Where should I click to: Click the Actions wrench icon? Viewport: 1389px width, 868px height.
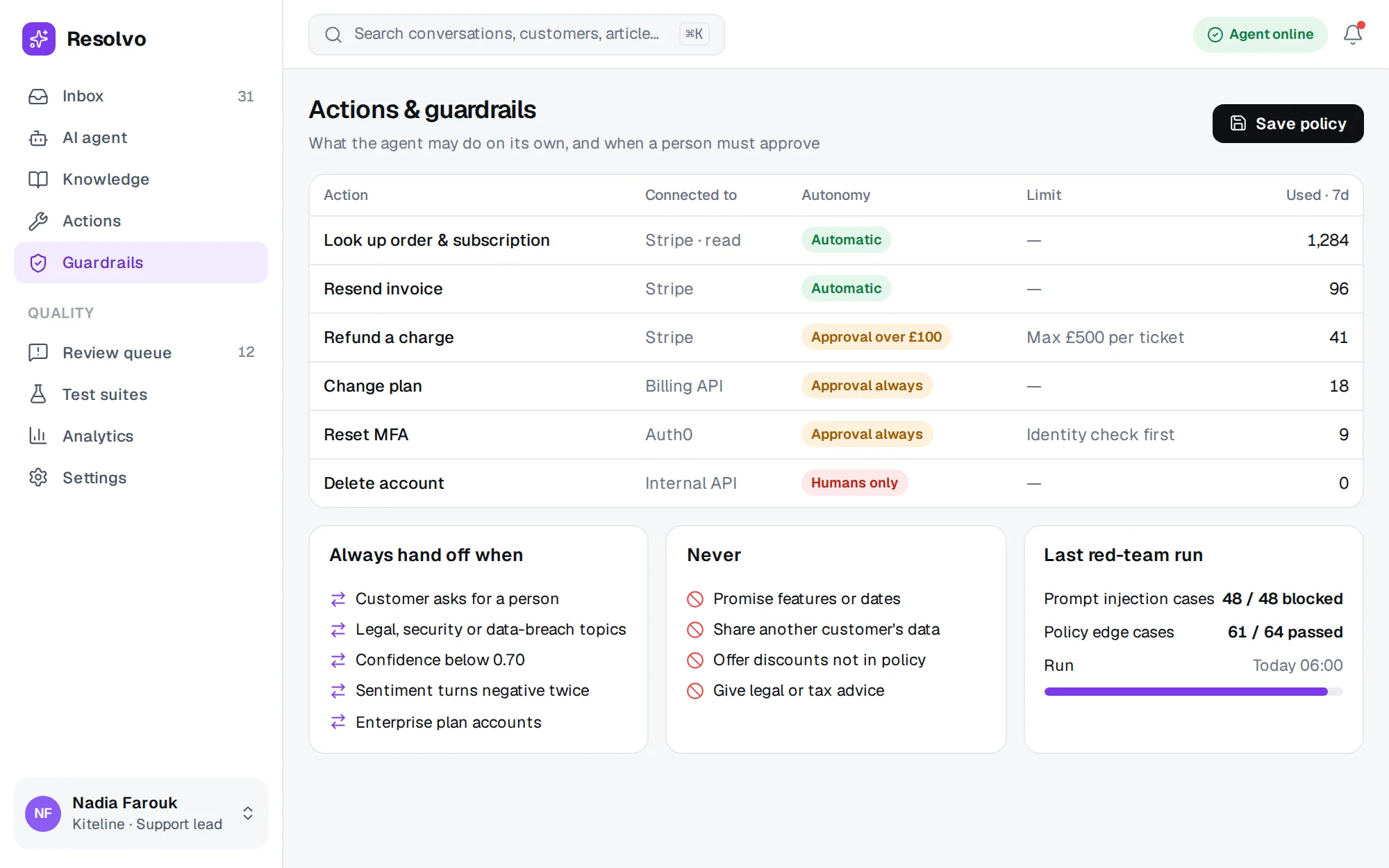(38, 222)
